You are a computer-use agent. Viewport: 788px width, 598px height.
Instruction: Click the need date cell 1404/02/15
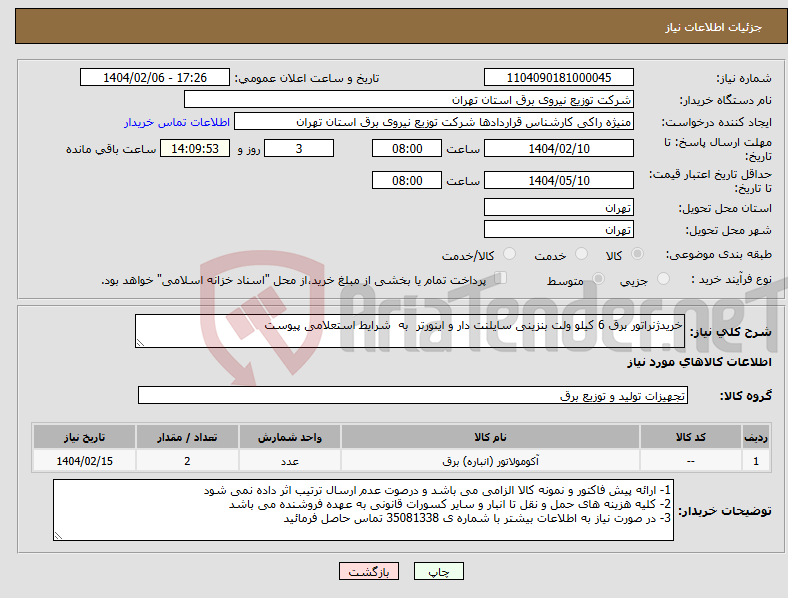point(84,461)
